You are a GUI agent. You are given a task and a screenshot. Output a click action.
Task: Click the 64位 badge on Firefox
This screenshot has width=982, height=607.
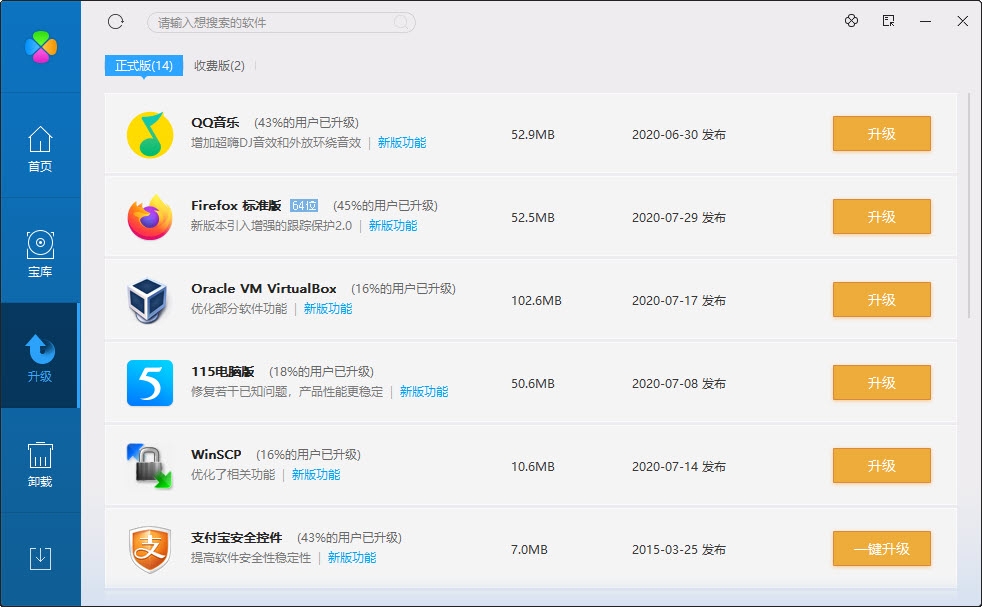[304, 205]
